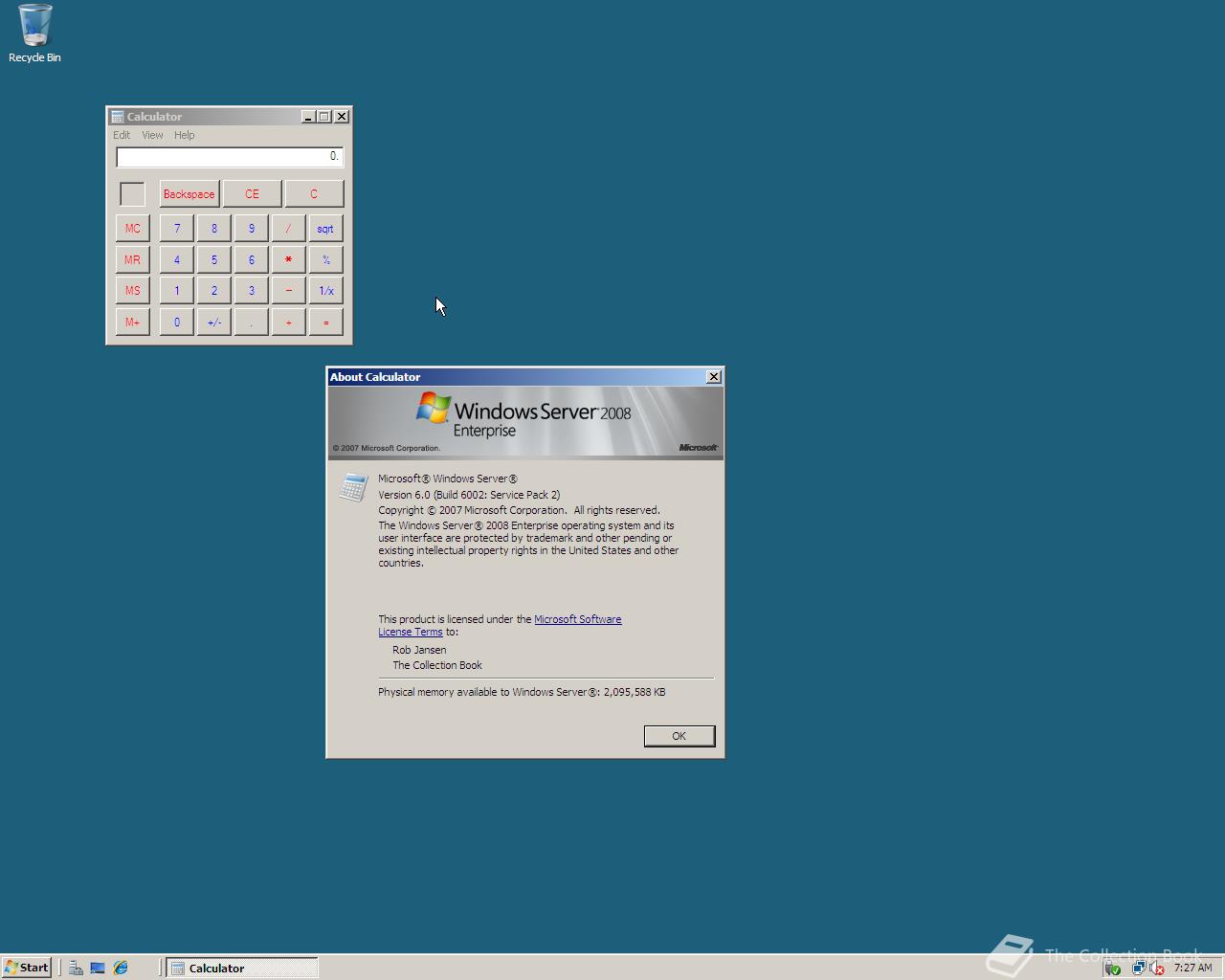Click the Backspace button
The height and width of the screenshot is (980, 1225).
tap(189, 194)
